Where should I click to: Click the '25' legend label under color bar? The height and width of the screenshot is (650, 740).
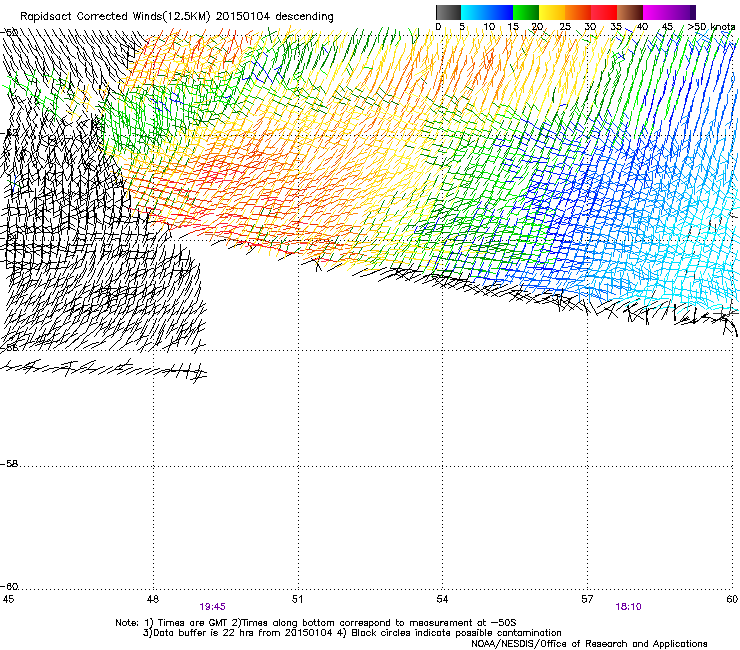tap(565, 27)
